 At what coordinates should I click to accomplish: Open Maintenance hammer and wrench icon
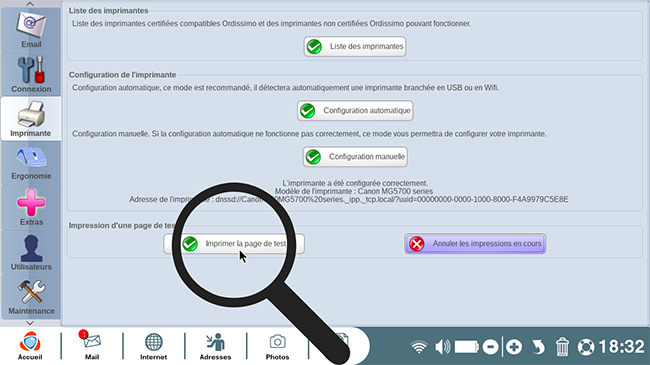coord(31,297)
